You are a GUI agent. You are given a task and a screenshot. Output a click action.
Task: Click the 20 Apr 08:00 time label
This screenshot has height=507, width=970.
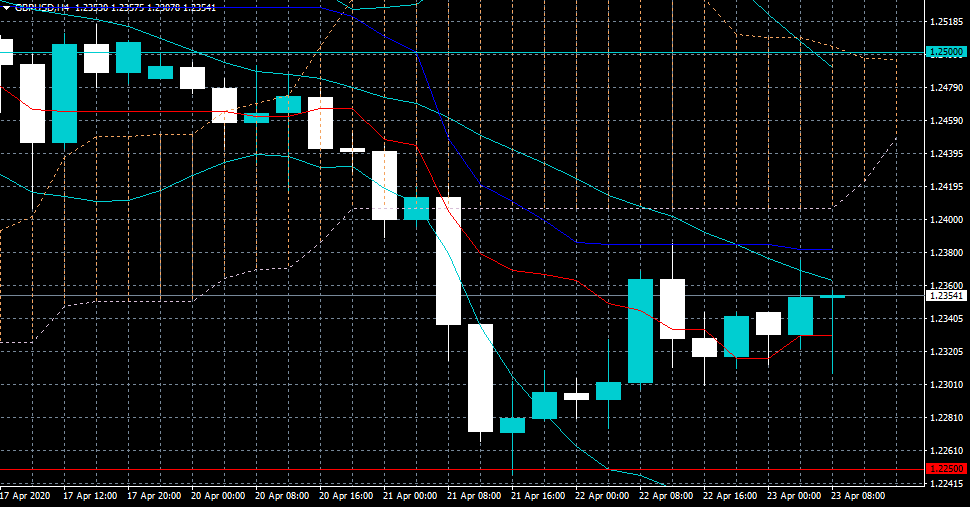tap(281, 496)
